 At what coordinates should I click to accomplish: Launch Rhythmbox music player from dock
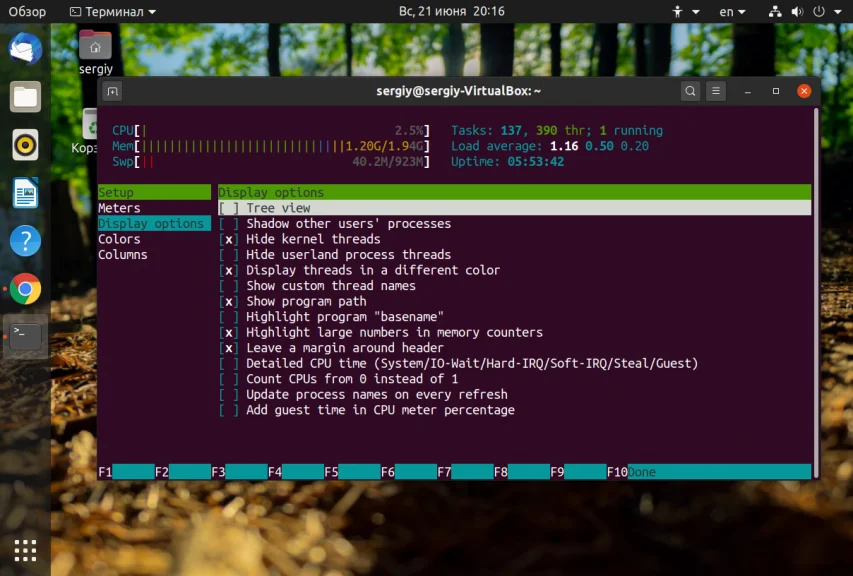point(25,145)
